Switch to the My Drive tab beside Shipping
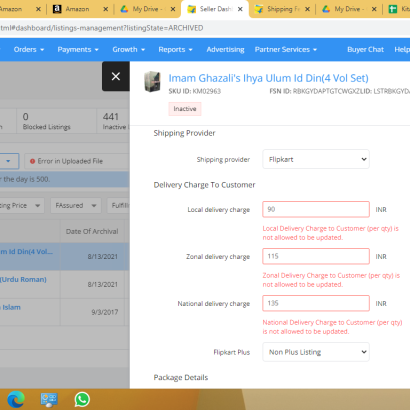This screenshot has height=410, width=410. [x=349, y=9]
